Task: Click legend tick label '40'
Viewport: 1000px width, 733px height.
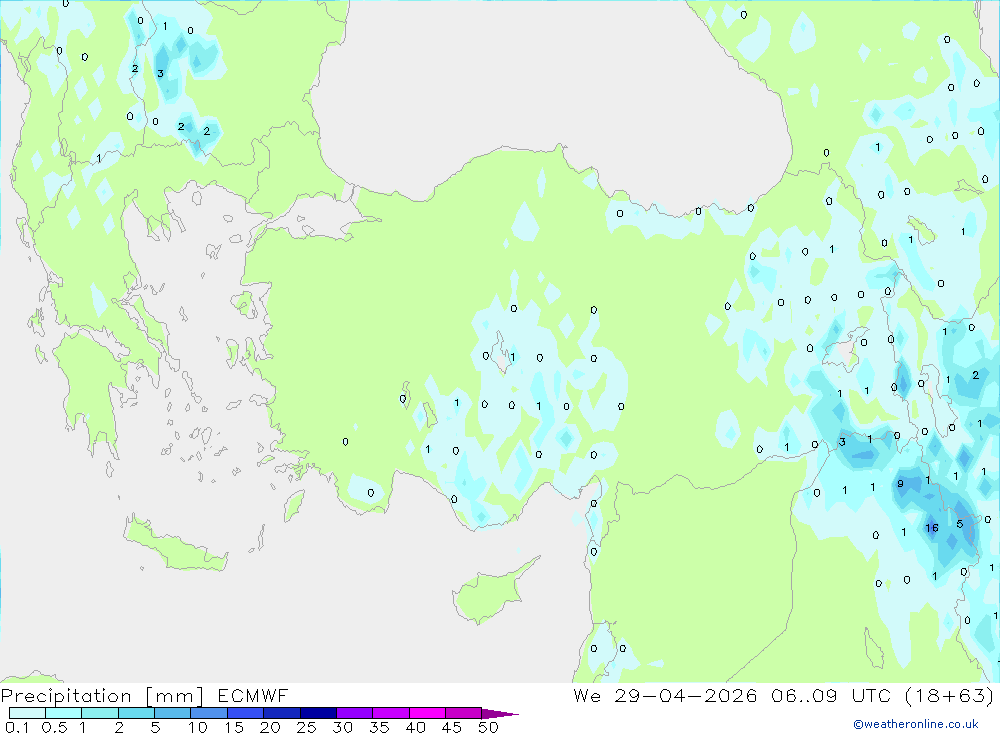Action: (416, 727)
